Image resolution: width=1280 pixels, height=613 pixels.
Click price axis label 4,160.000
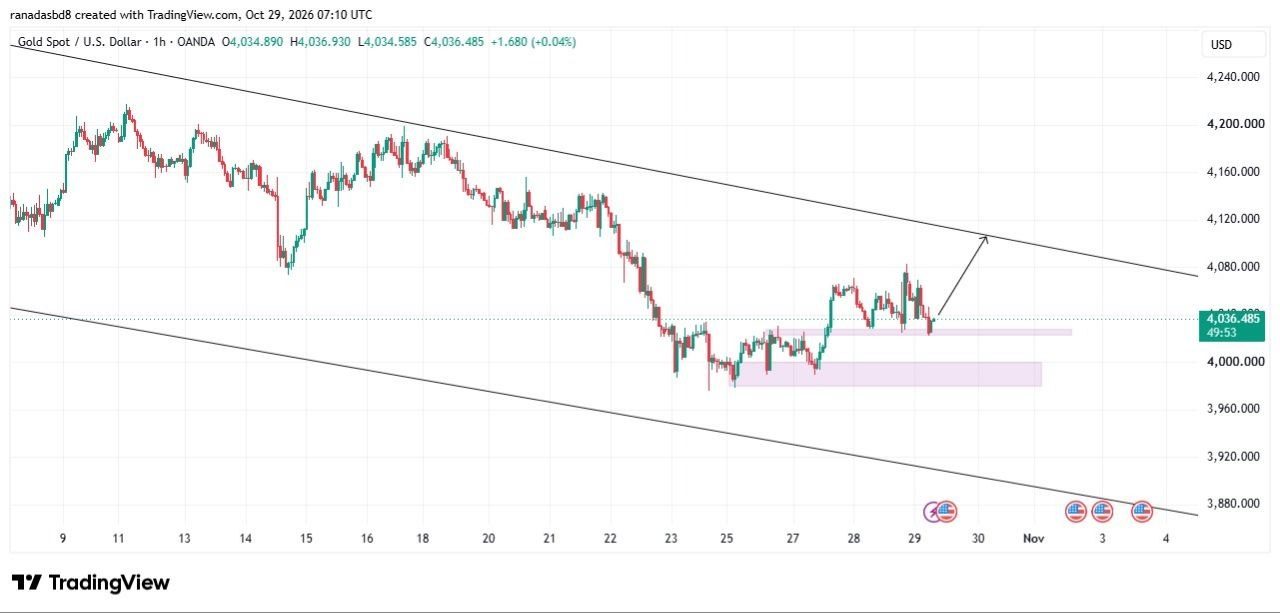[1234, 171]
